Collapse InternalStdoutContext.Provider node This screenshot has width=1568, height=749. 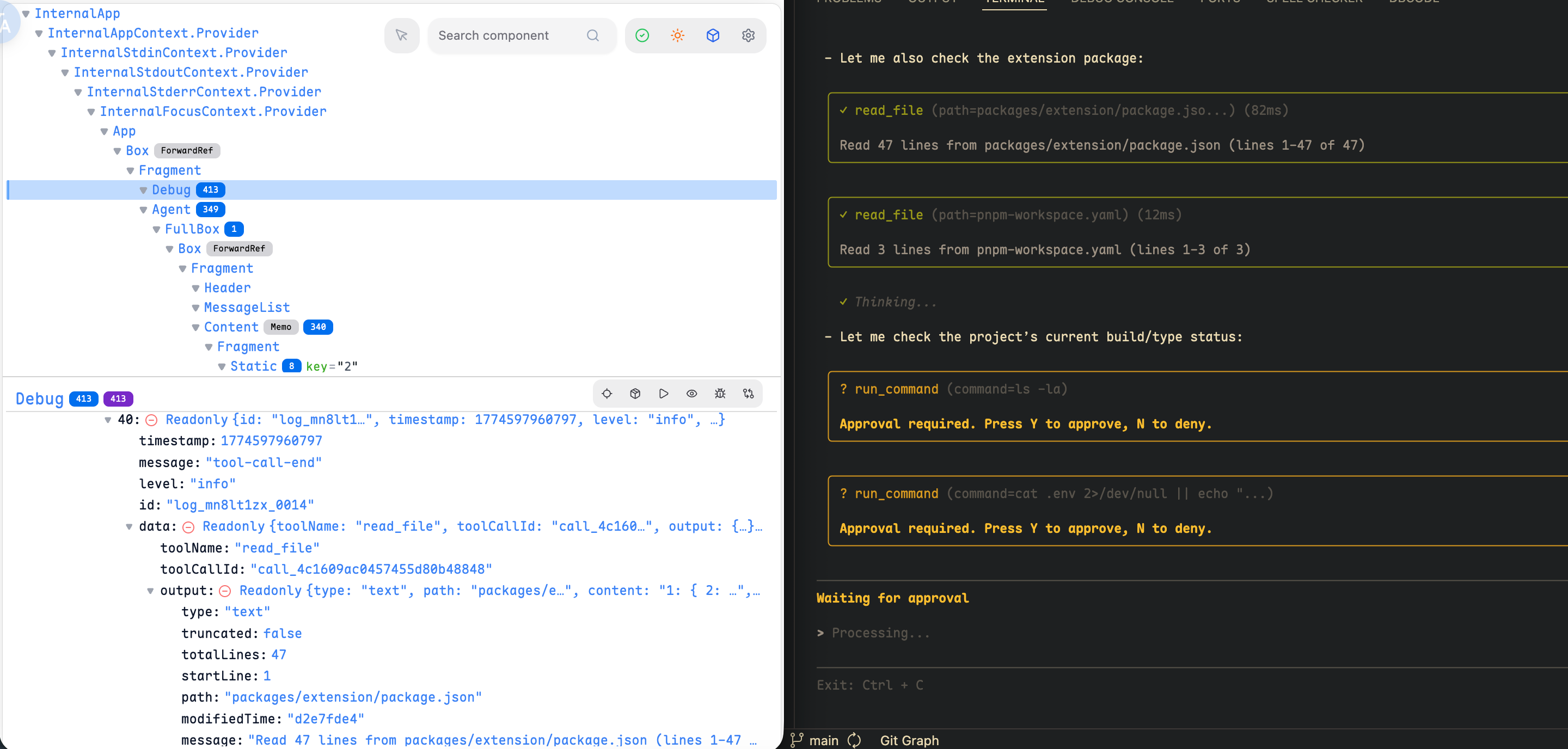(x=65, y=72)
